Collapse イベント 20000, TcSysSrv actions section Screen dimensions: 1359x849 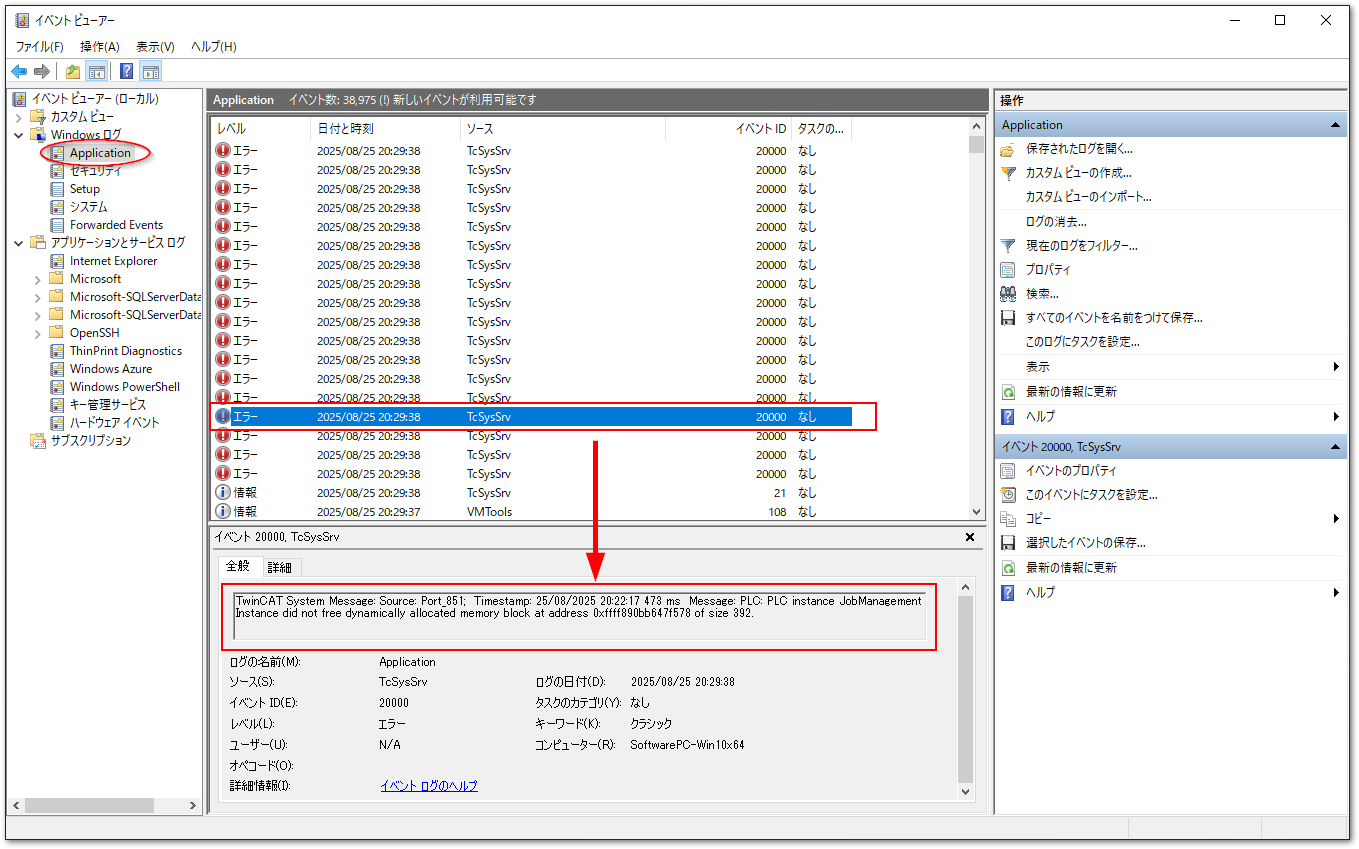[1335, 447]
